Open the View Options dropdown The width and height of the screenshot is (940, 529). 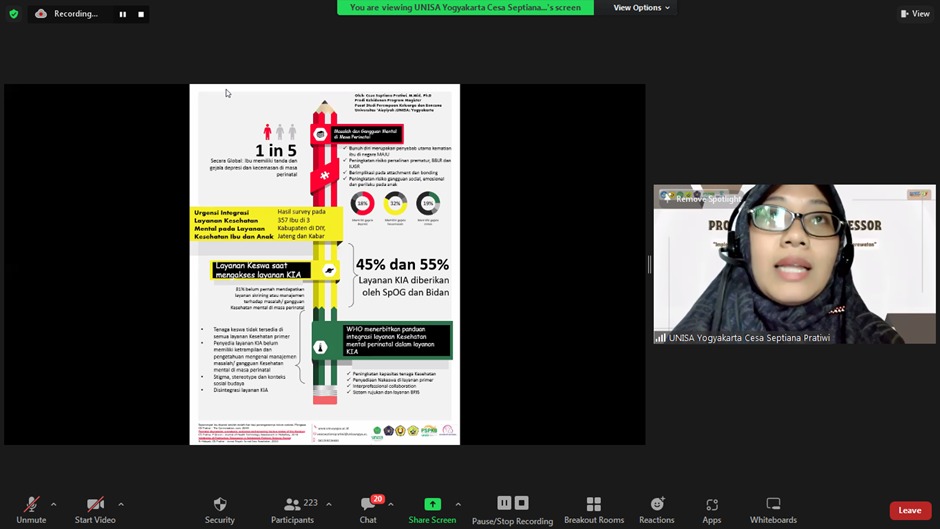641,8
